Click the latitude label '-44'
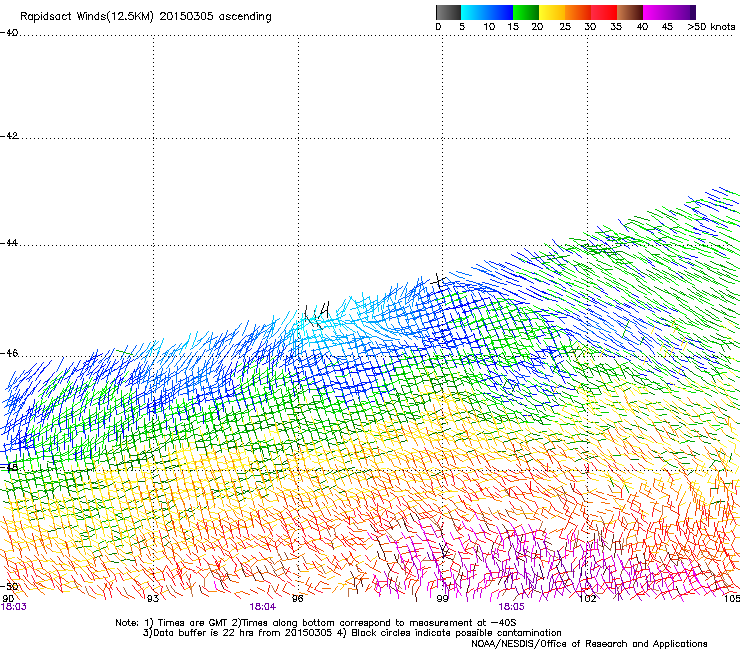Image resolution: width=740 pixels, height=650 pixels. click(x=9, y=243)
